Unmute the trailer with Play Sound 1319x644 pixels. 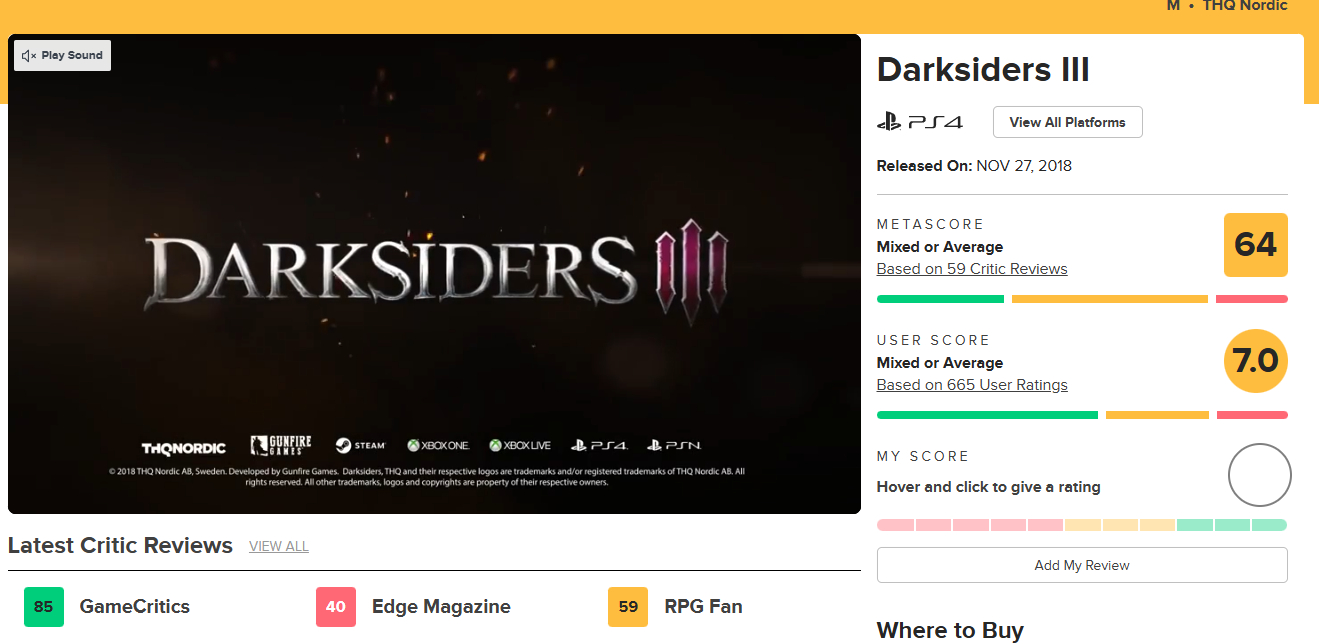coord(62,56)
